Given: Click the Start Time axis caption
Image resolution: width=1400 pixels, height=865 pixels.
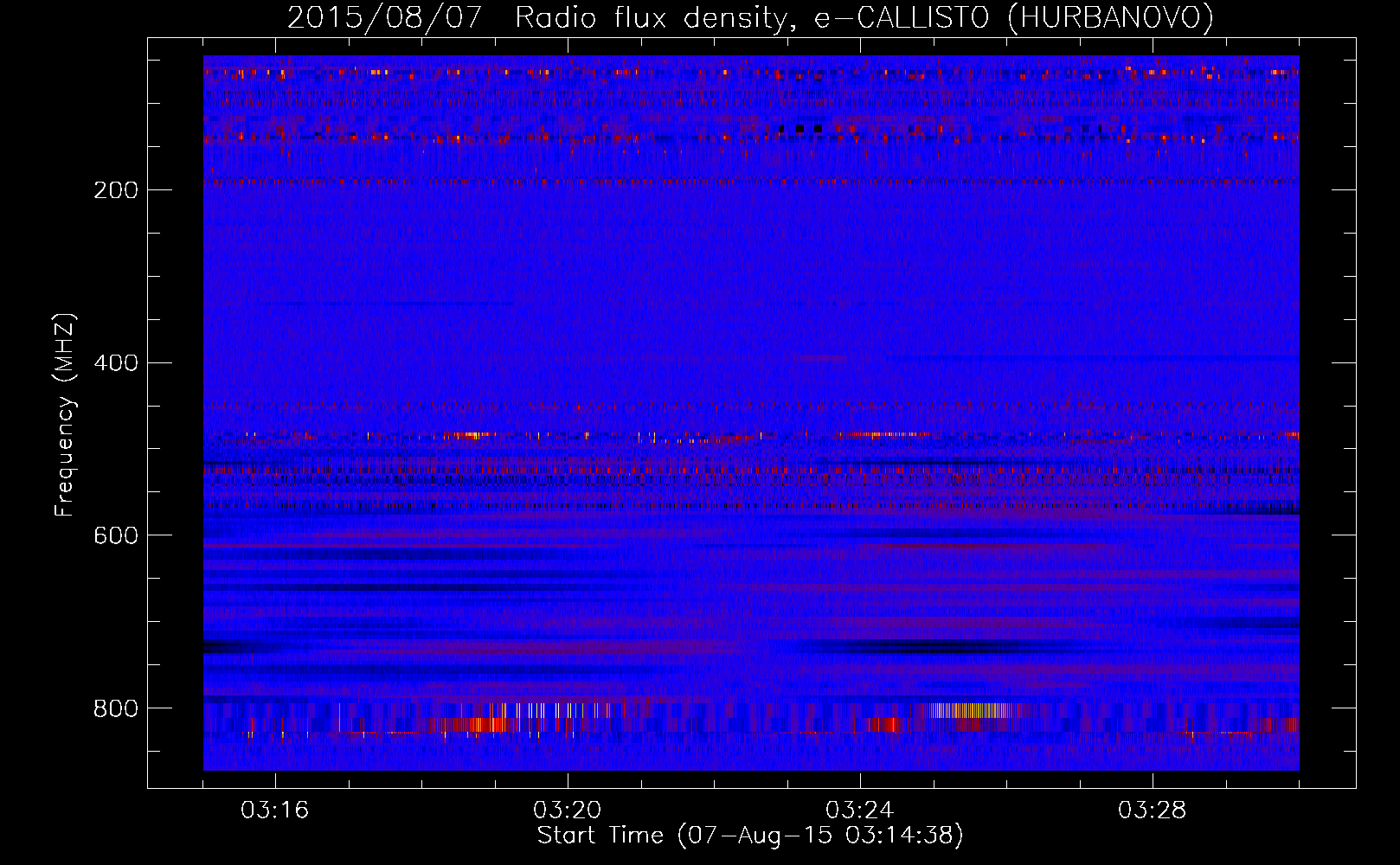Looking at the screenshot, I should point(750,836).
